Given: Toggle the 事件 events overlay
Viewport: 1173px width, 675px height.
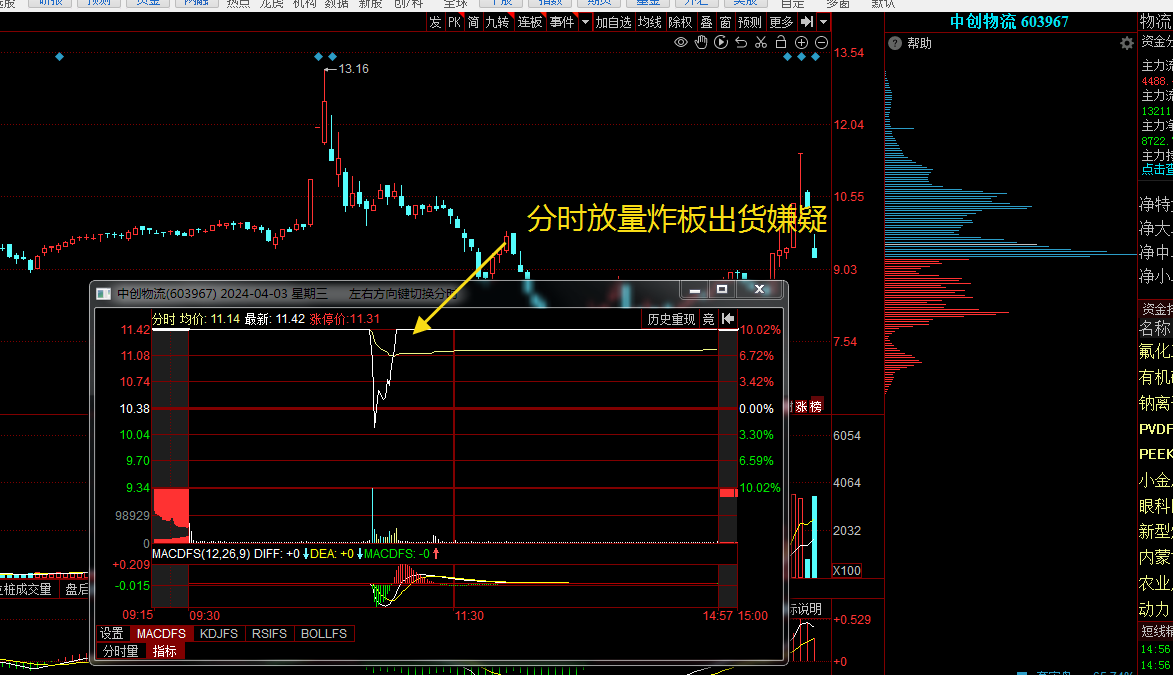Looking at the screenshot, I should coord(562,22).
